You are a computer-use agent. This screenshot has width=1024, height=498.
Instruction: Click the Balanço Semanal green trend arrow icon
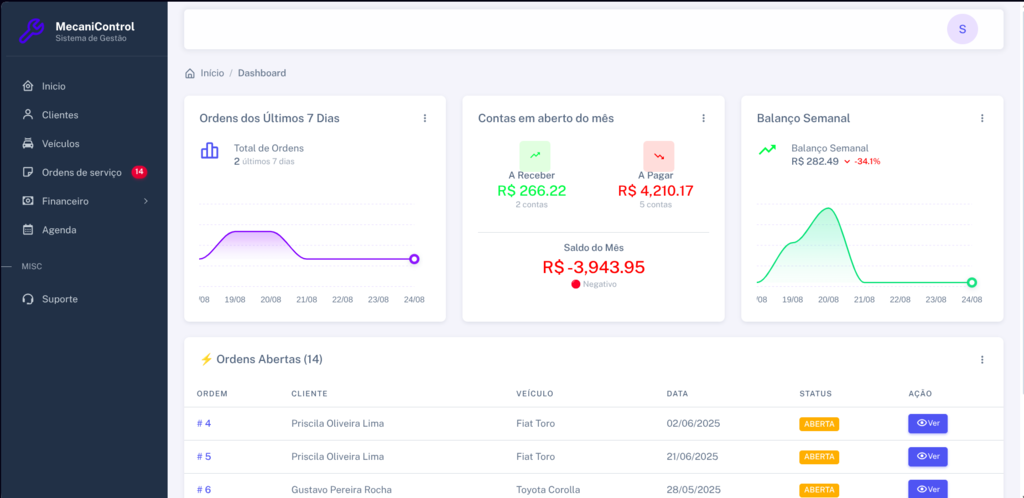point(767,150)
